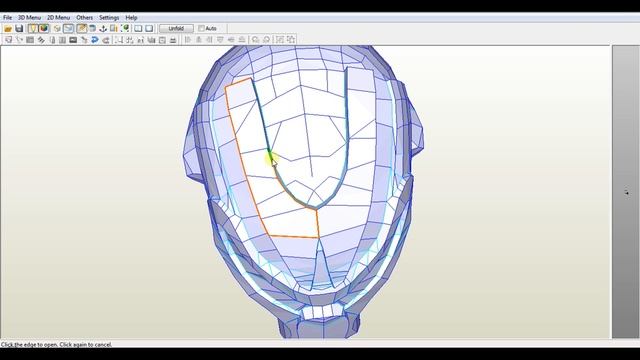Enable the Auto checkbox

point(201,29)
